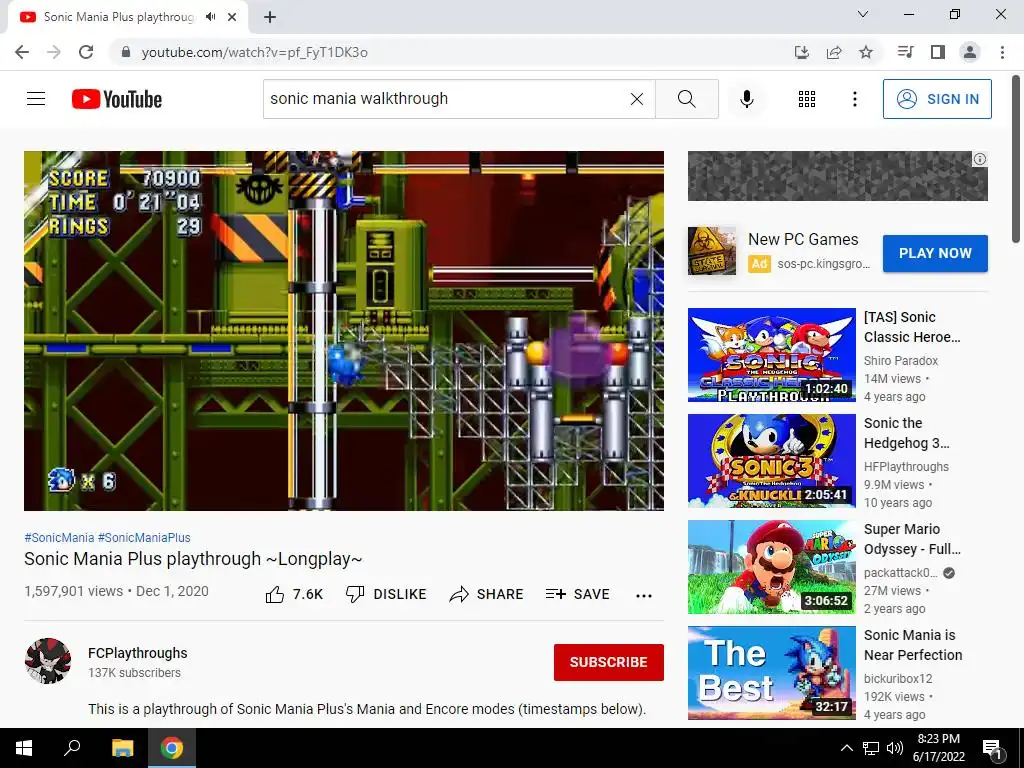Click the #SonicManiaPlus hashtag
This screenshot has width=1024, height=768.
tap(144, 537)
